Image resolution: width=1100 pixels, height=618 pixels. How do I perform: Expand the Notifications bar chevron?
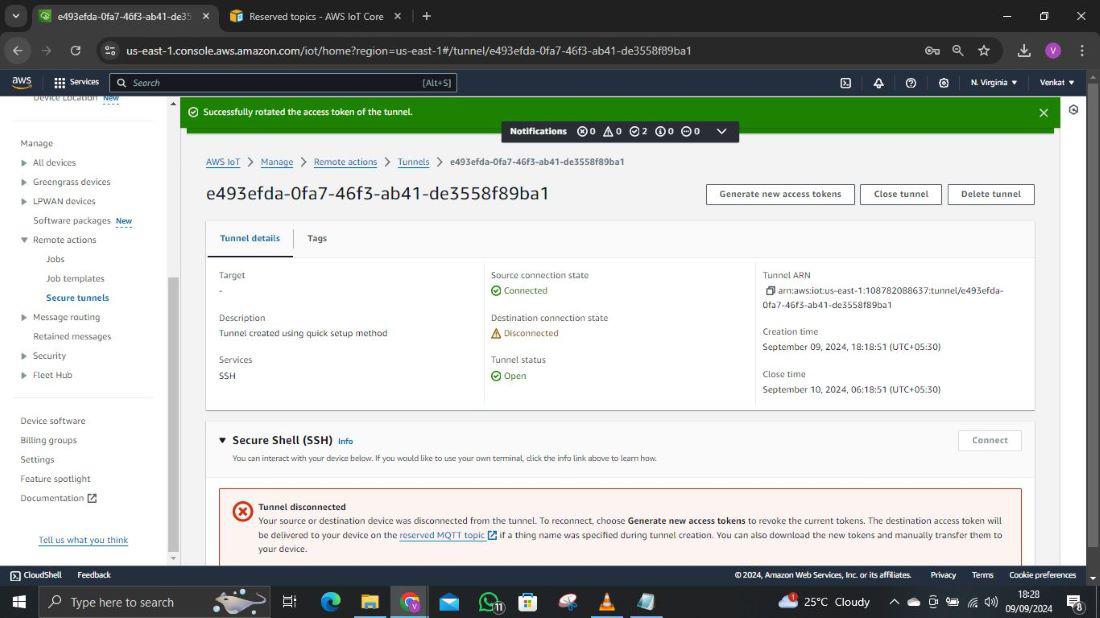pyautogui.click(x=721, y=131)
